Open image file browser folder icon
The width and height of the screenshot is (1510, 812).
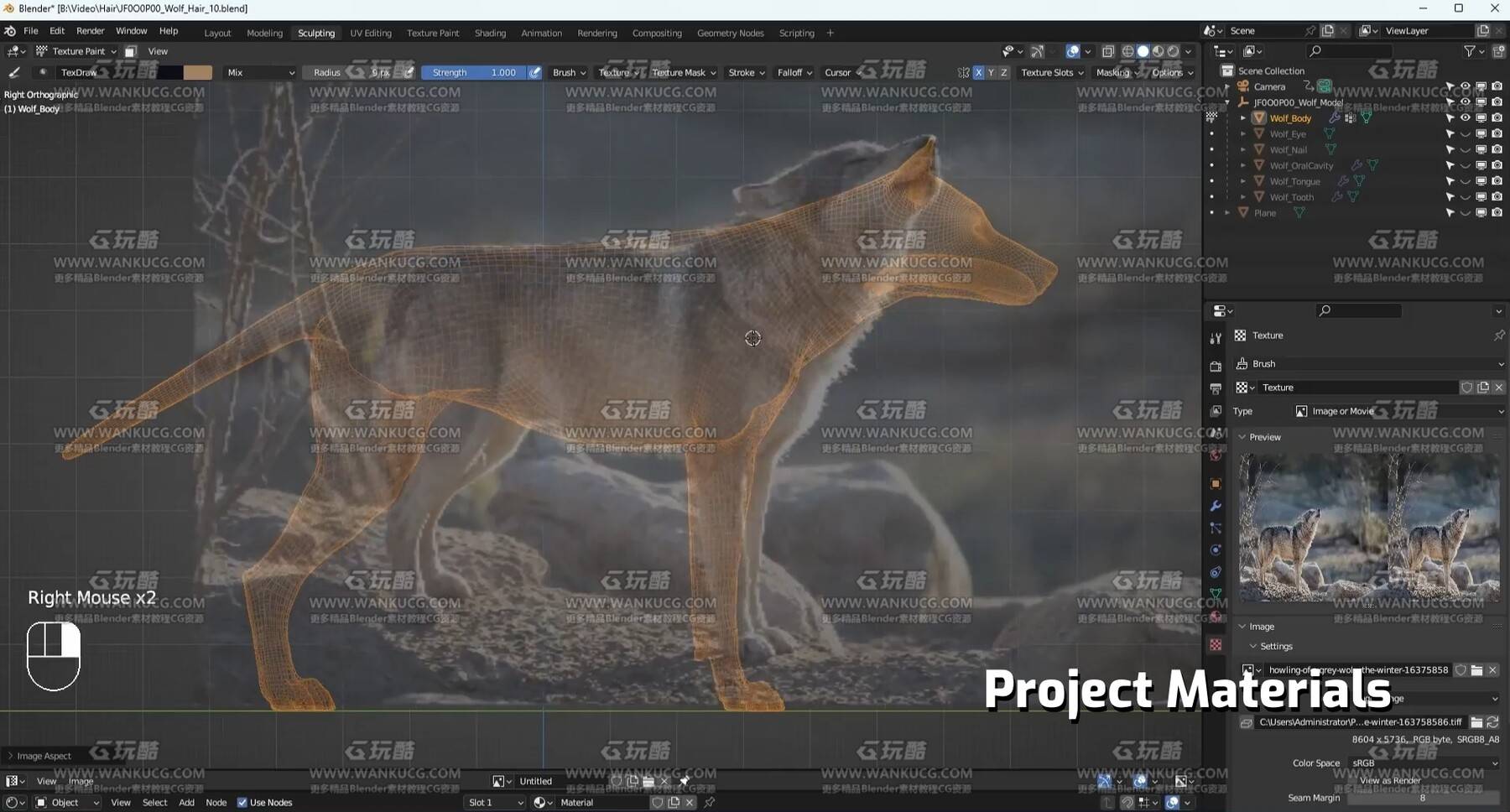(1476, 722)
